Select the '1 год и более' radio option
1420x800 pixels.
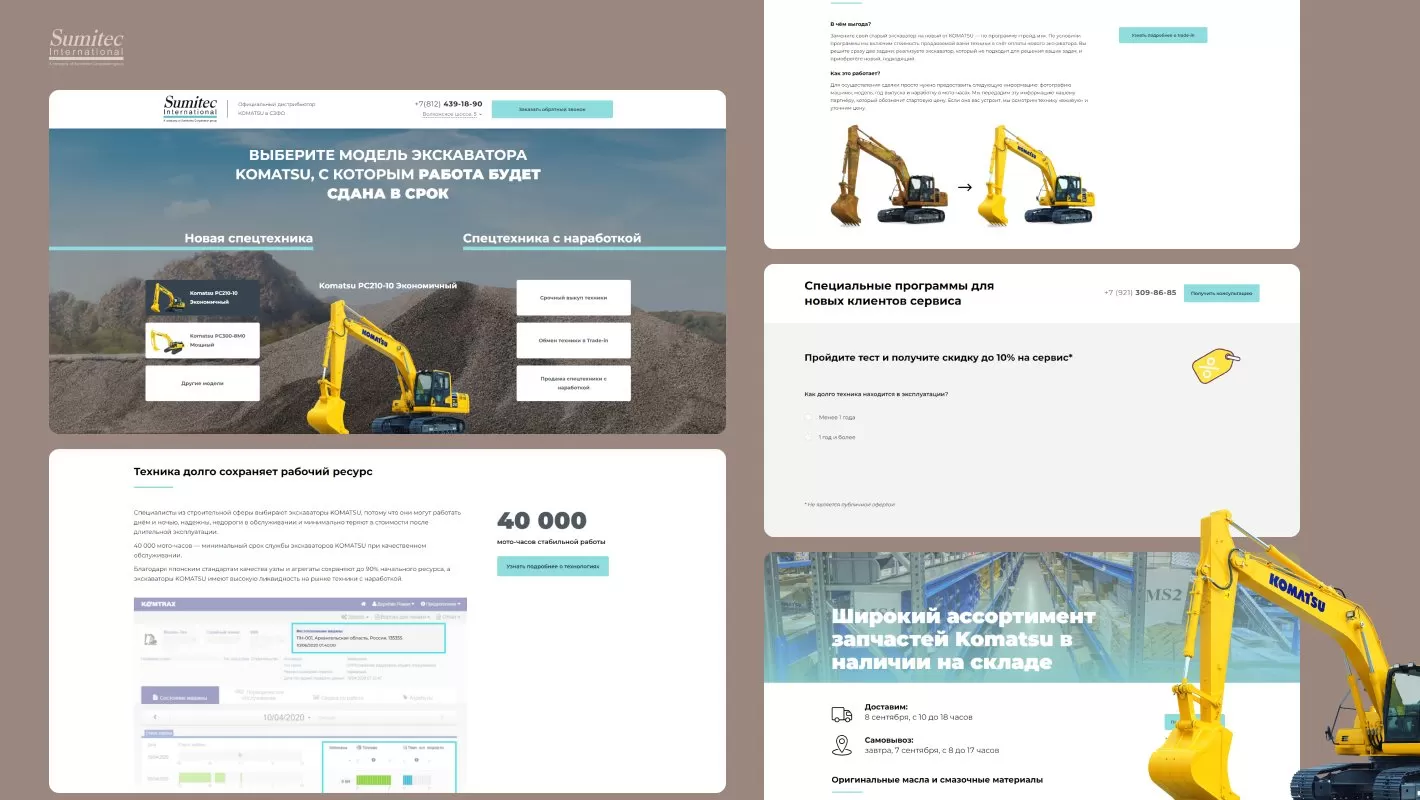pos(809,437)
